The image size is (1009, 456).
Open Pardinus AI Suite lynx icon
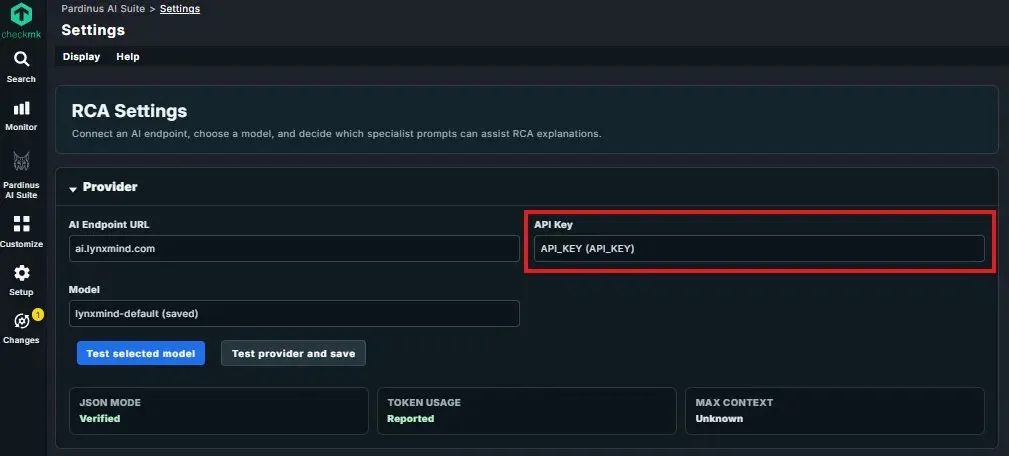[21, 162]
